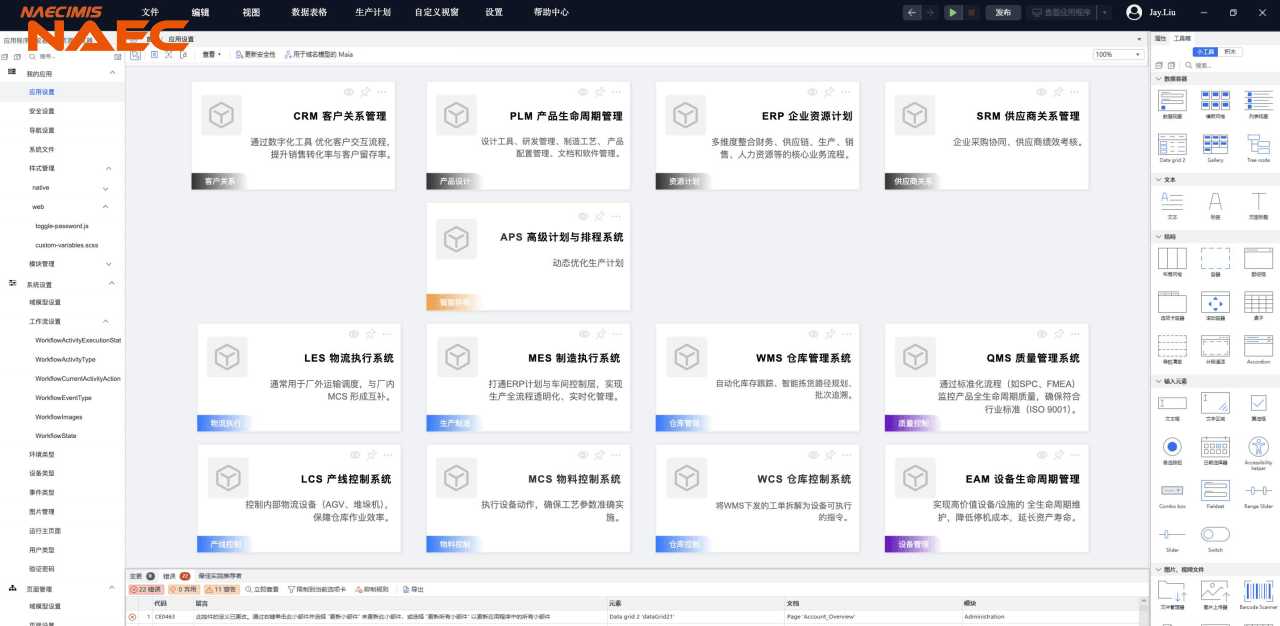Click the 发布 publish button
Image resolution: width=1280 pixels, height=626 pixels.
(1003, 12)
